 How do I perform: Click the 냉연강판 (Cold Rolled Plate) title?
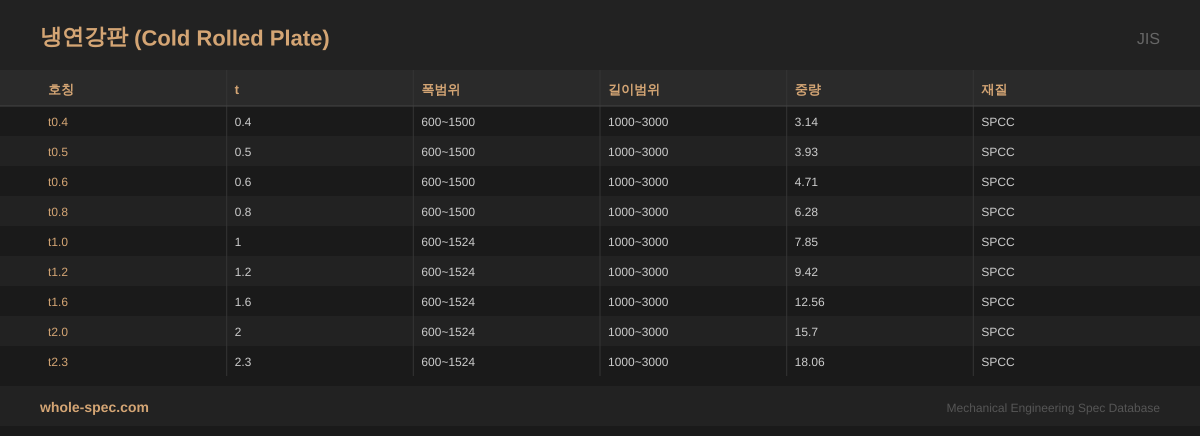pos(185,38)
